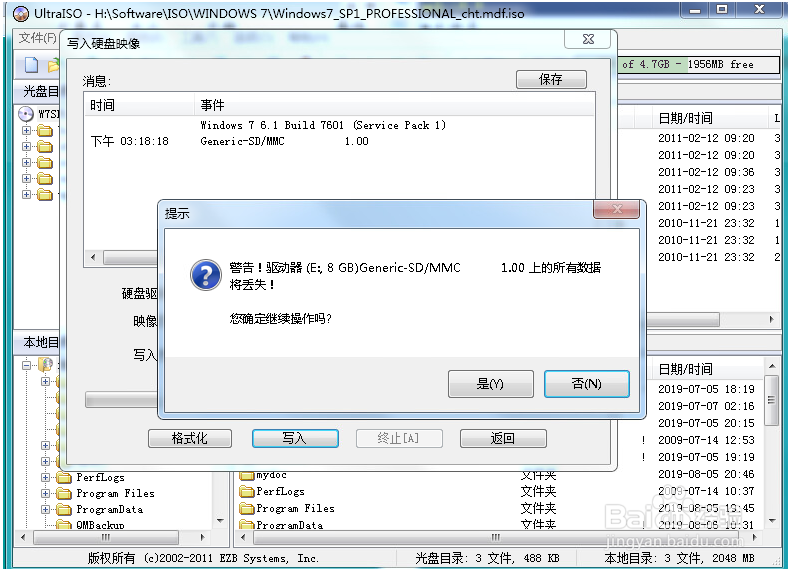The width and height of the screenshot is (788, 569).
Task: Click local file list scroll down arrow
Action: pos(772,521)
